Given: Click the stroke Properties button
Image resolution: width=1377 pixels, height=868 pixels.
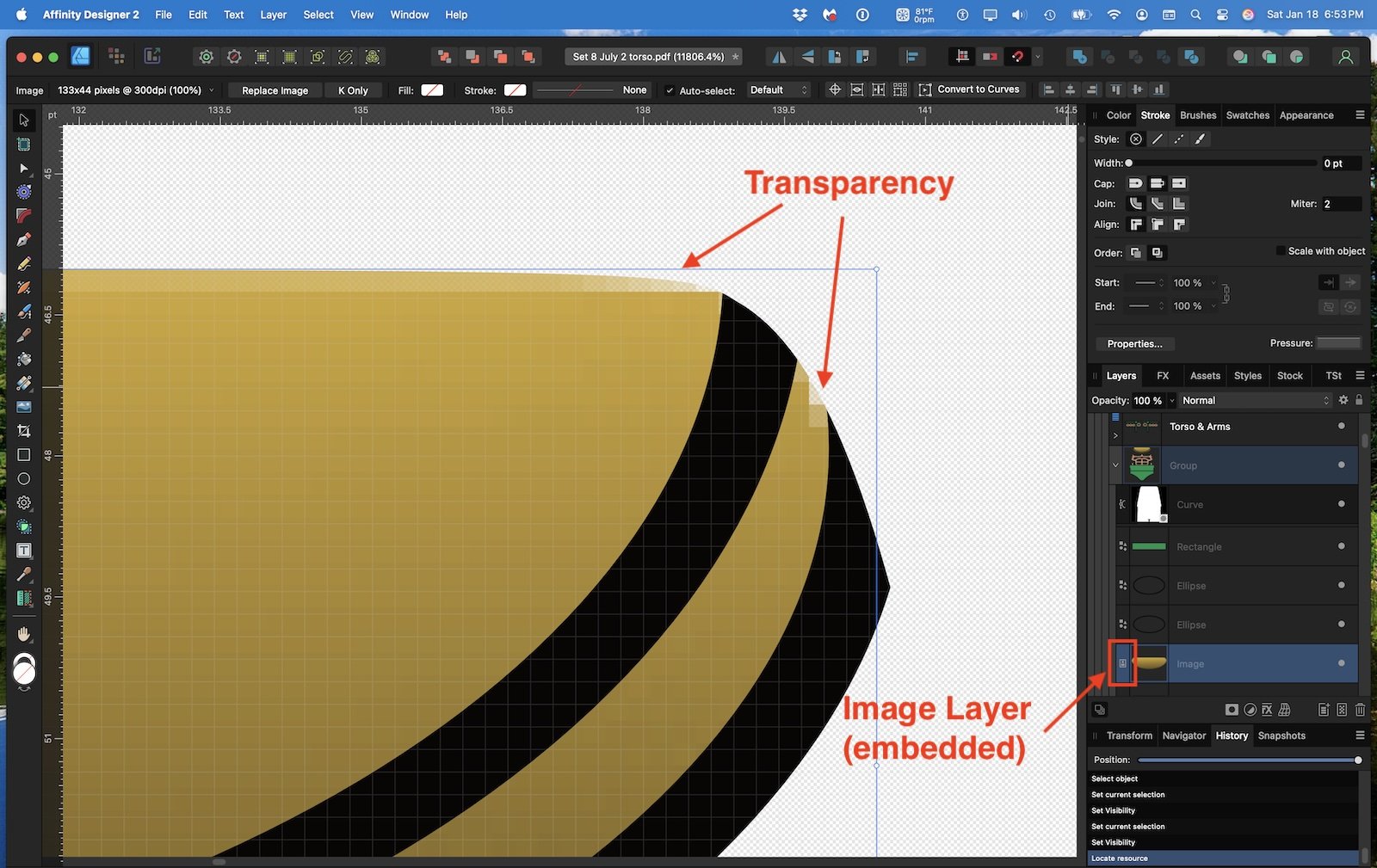Looking at the screenshot, I should pos(1134,344).
